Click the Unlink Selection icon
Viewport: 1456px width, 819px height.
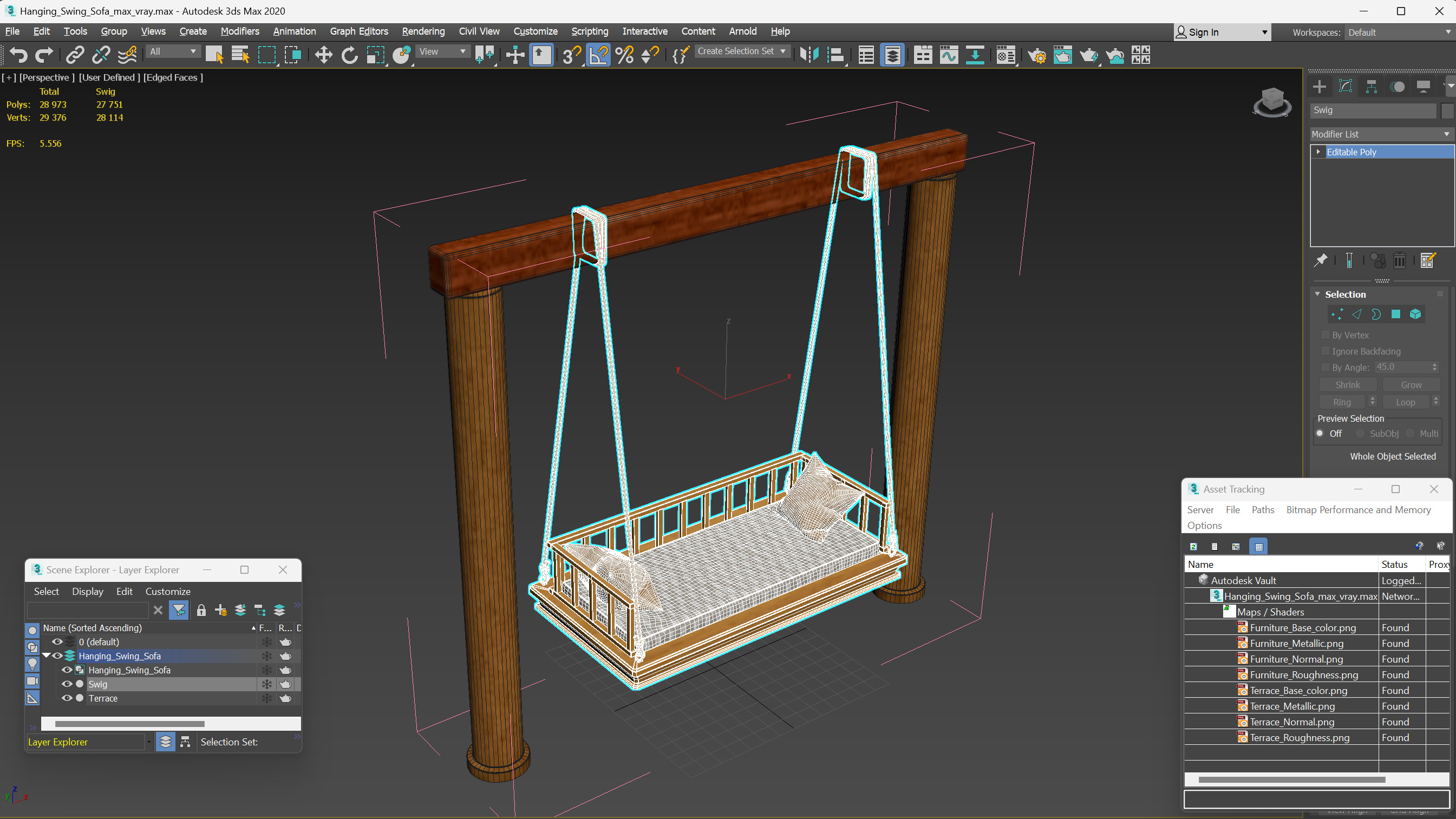[101, 55]
